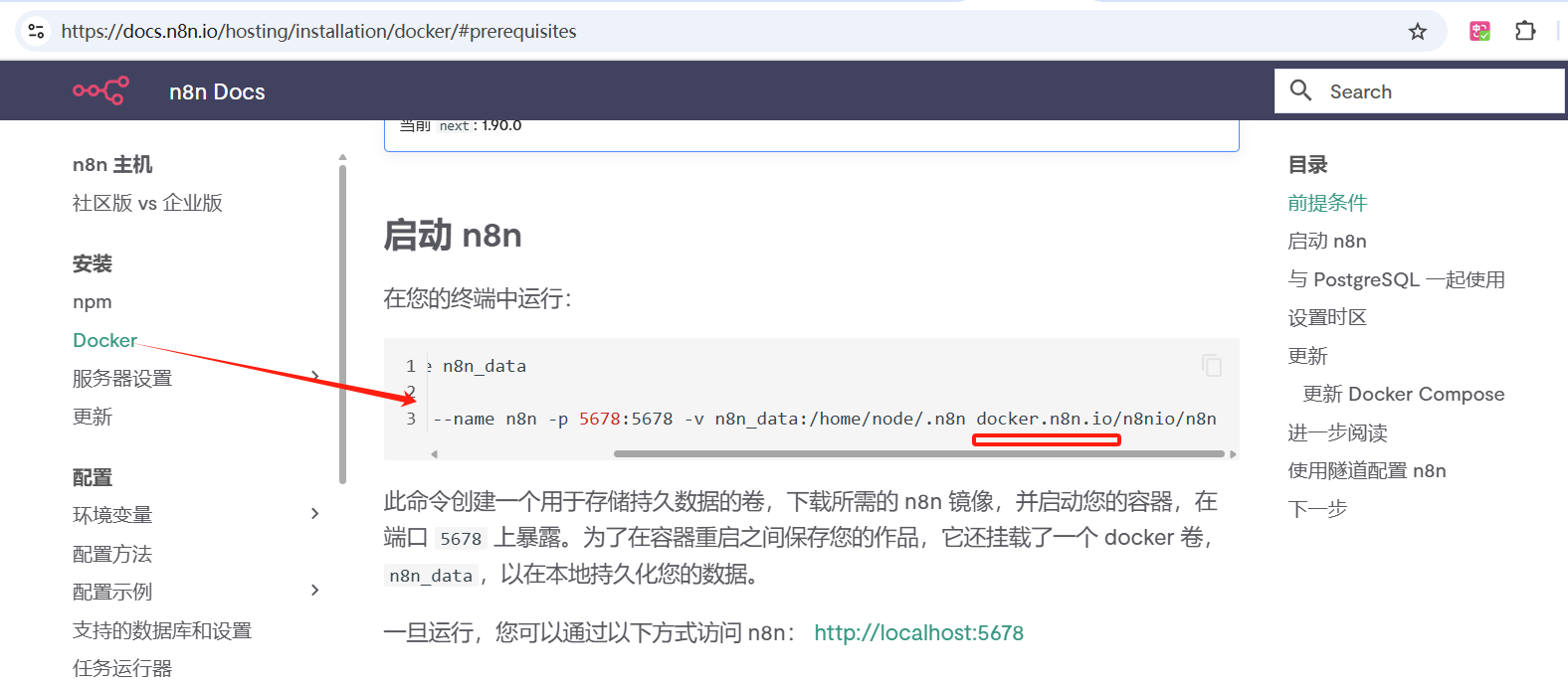Open the Docker sidebar link
The height and width of the screenshot is (687, 1568).
click(104, 340)
